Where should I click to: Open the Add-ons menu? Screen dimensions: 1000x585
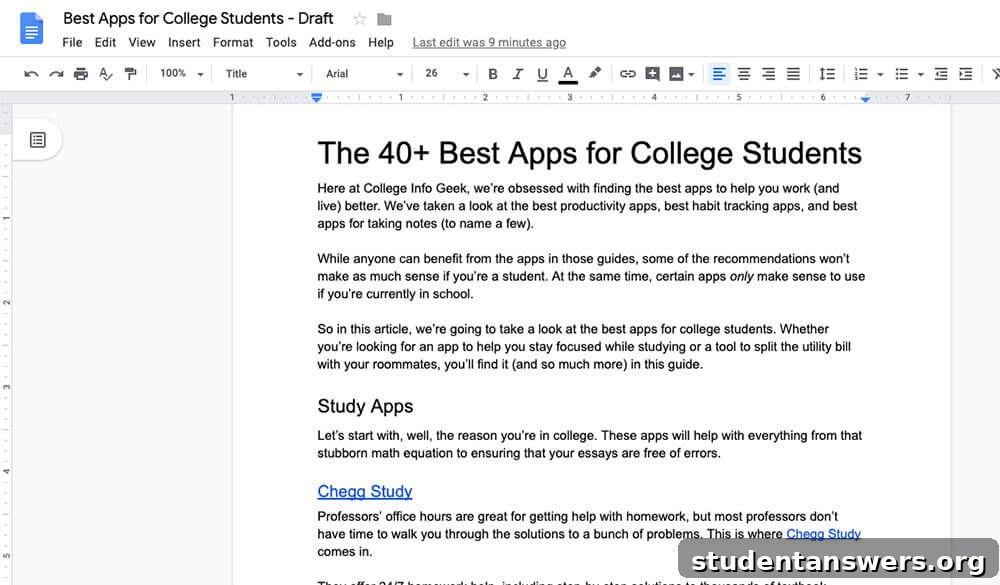coord(332,42)
